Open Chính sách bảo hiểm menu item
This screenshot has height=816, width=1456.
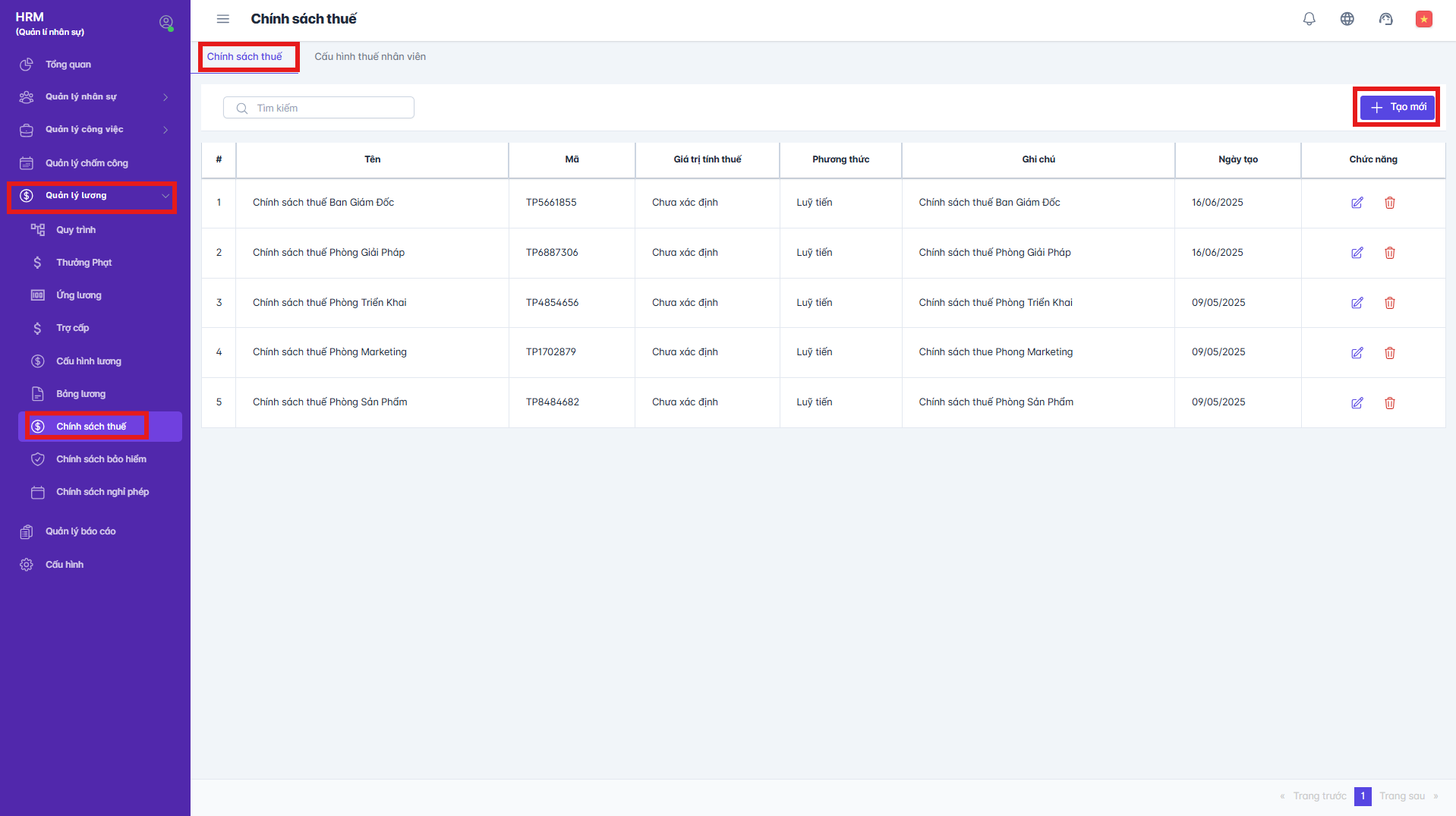tap(101, 459)
